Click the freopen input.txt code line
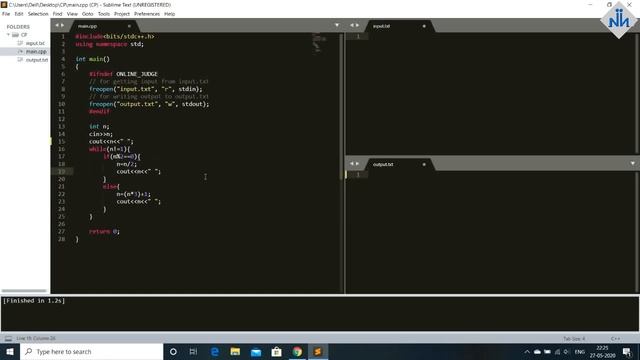640x360 pixels. (146, 89)
